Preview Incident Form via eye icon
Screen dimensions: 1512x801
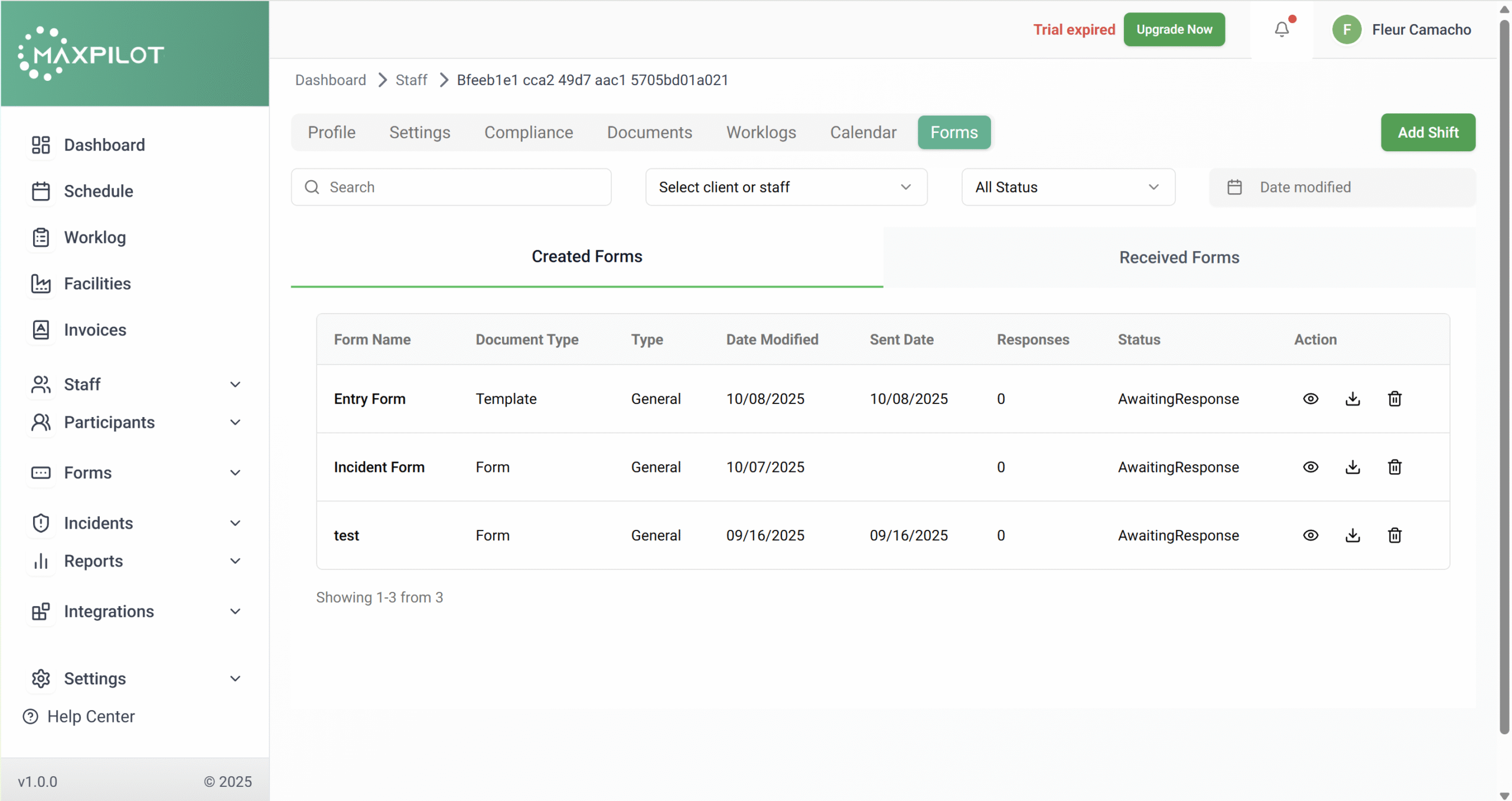[x=1311, y=467]
